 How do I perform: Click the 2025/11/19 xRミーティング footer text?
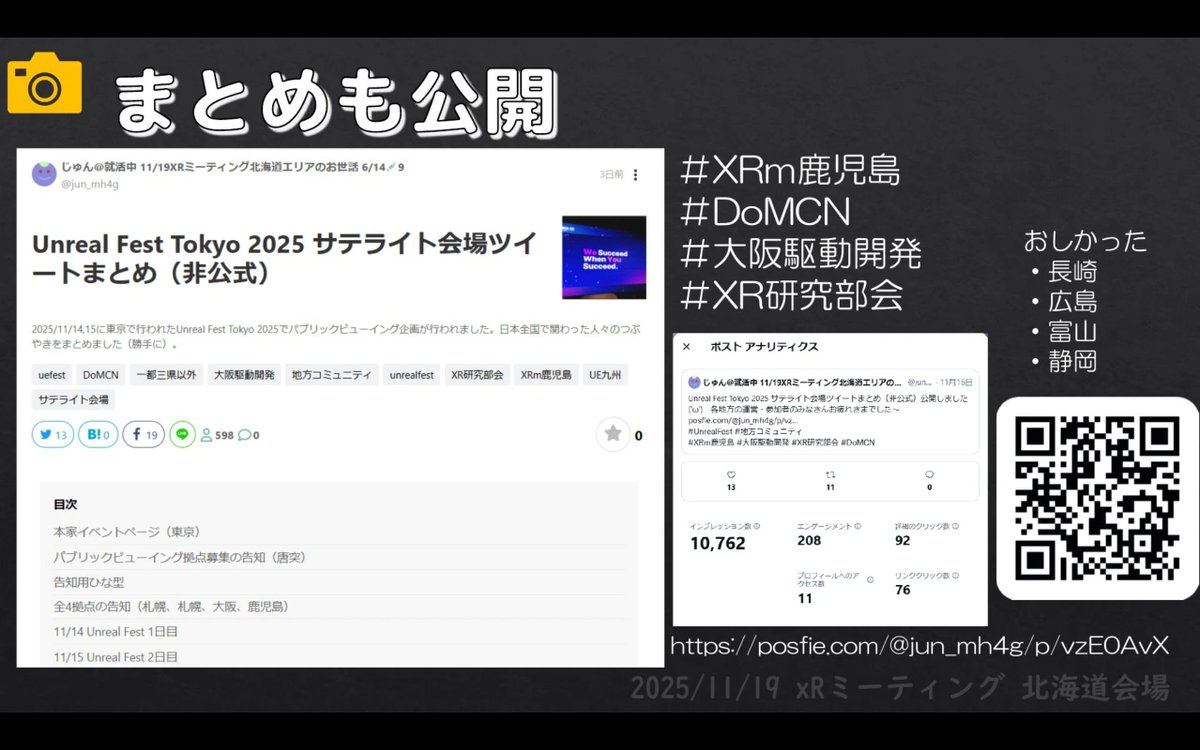click(x=900, y=688)
